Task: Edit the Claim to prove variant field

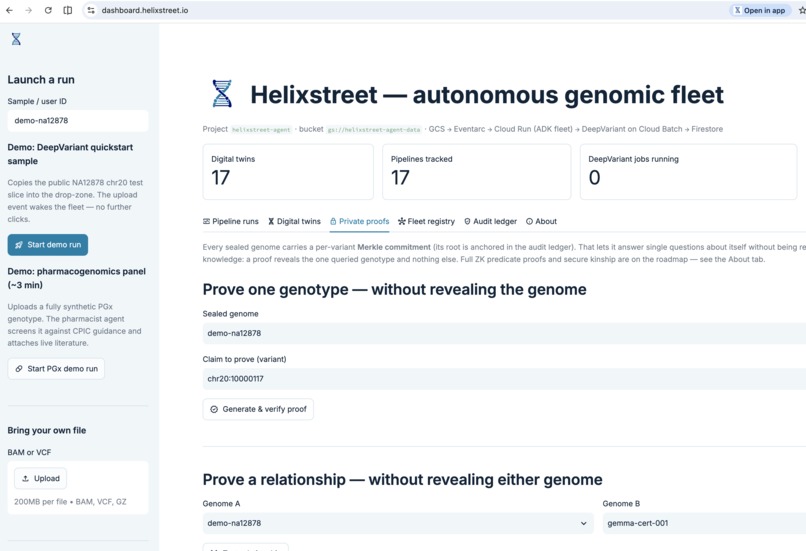Action: (504, 379)
